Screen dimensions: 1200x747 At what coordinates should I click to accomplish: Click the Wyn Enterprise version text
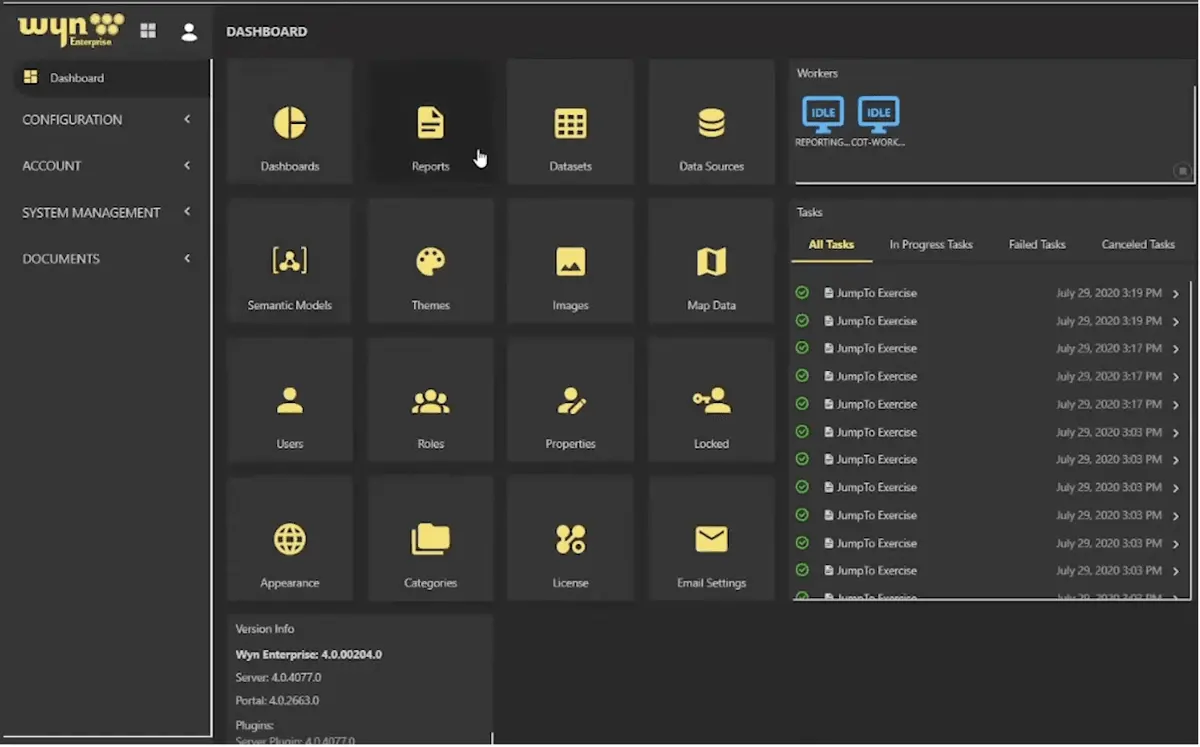[308, 655]
